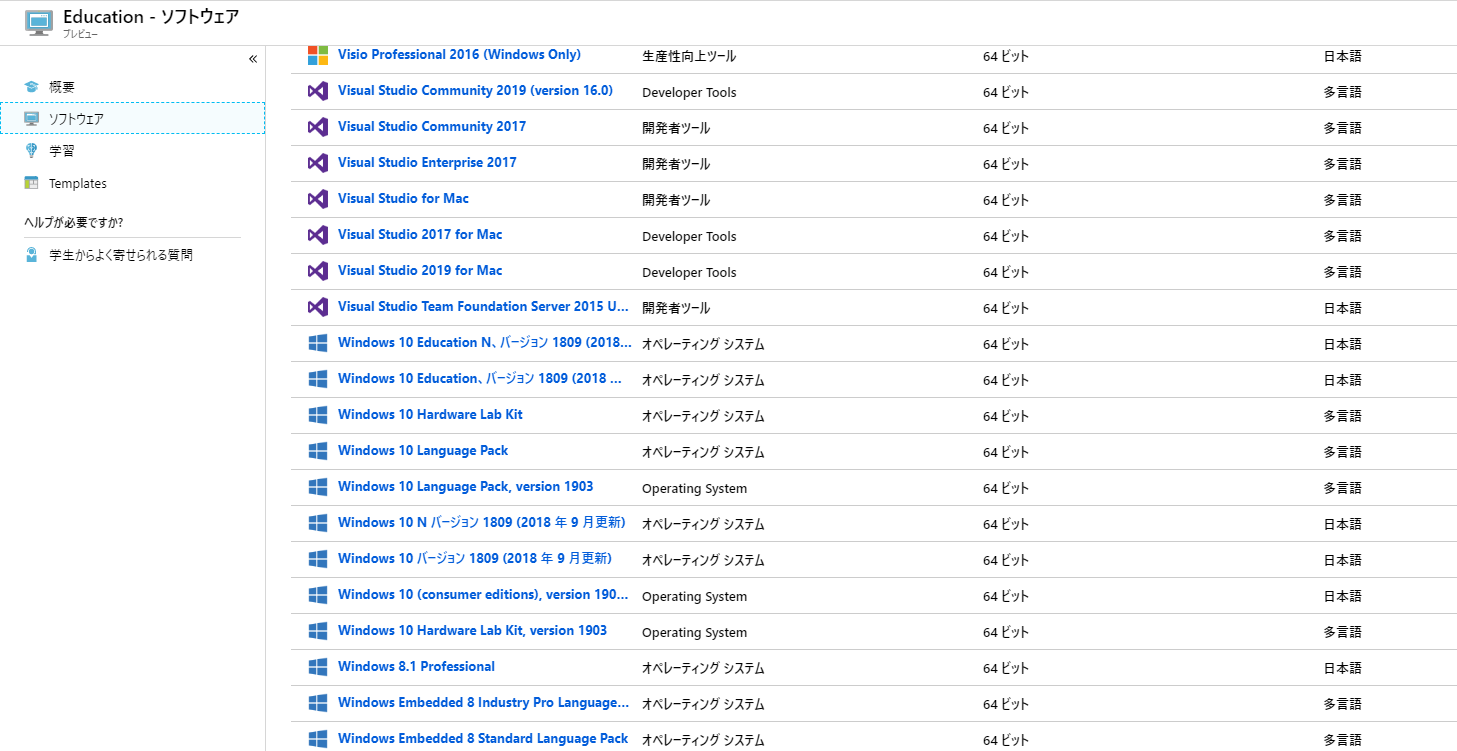Open Windows 10 Language Pack link

pos(423,451)
